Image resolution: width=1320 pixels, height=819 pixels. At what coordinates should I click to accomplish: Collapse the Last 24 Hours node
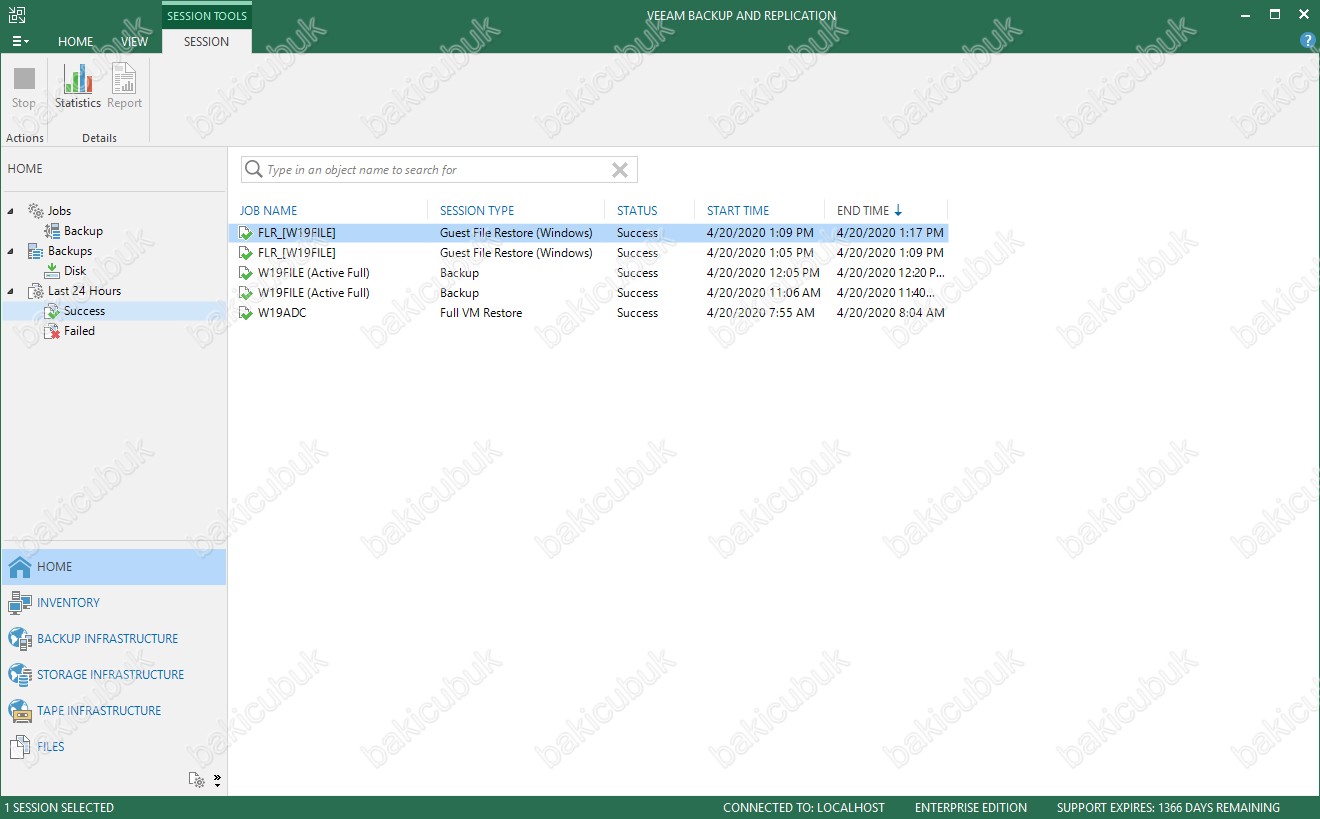coord(11,291)
